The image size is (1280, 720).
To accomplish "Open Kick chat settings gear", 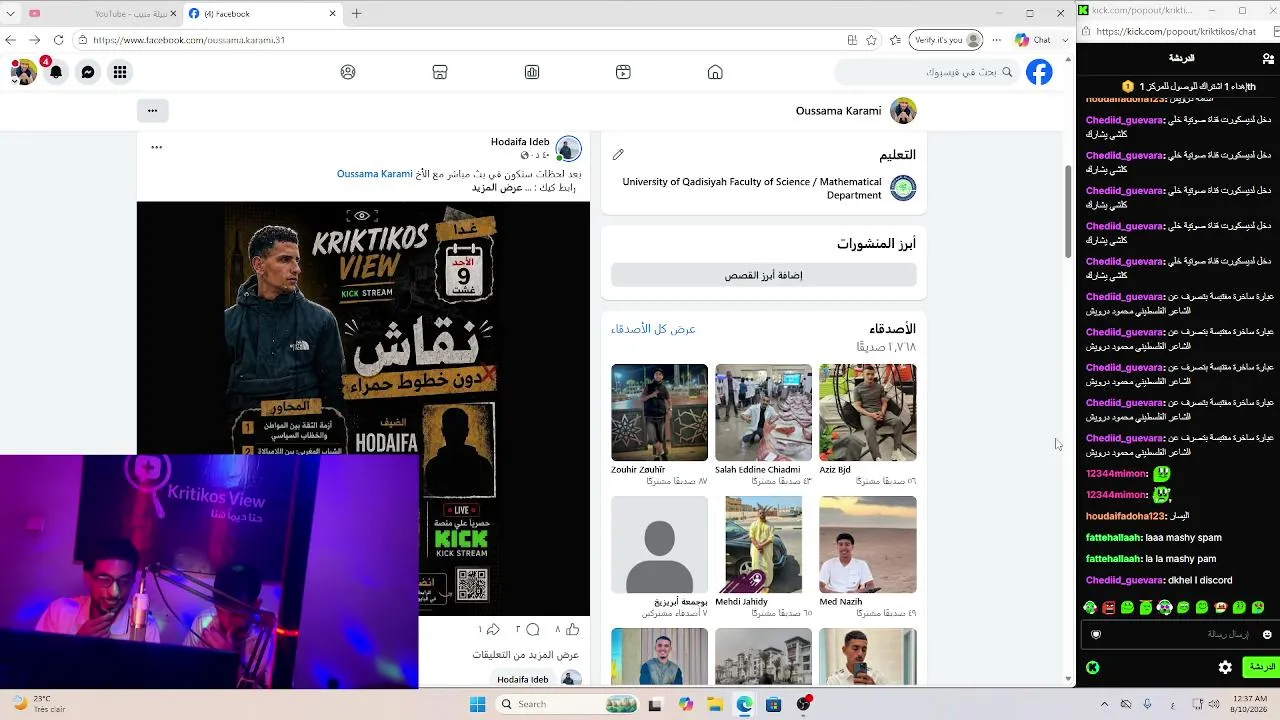I will tap(1225, 667).
